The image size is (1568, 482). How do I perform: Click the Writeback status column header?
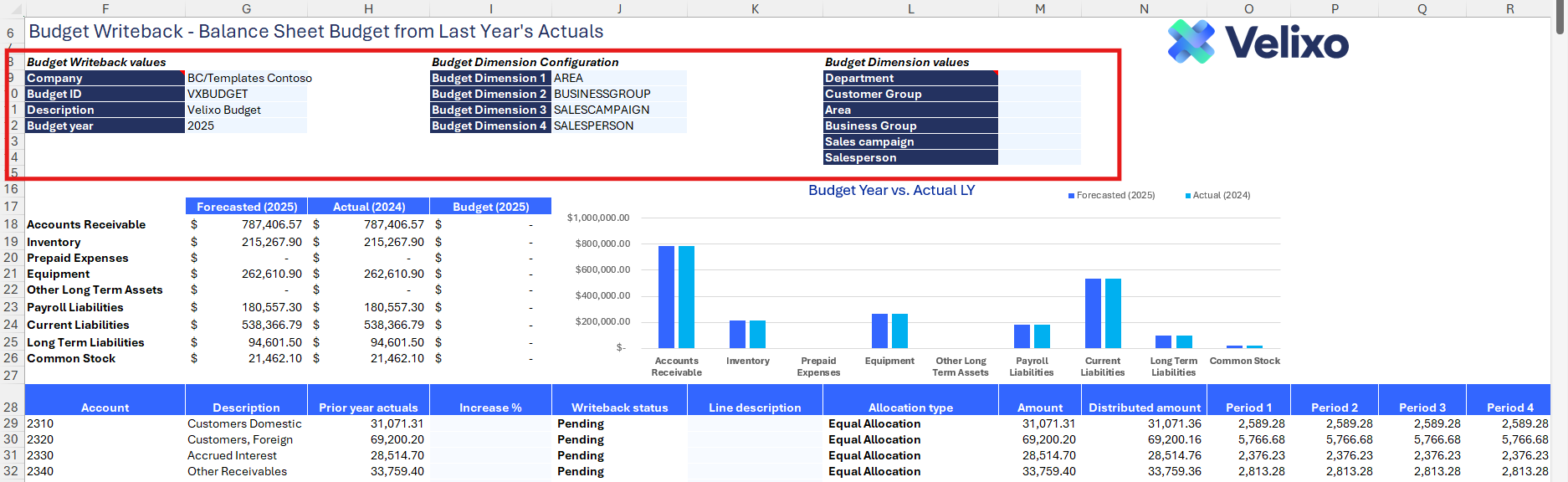(x=619, y=408)
